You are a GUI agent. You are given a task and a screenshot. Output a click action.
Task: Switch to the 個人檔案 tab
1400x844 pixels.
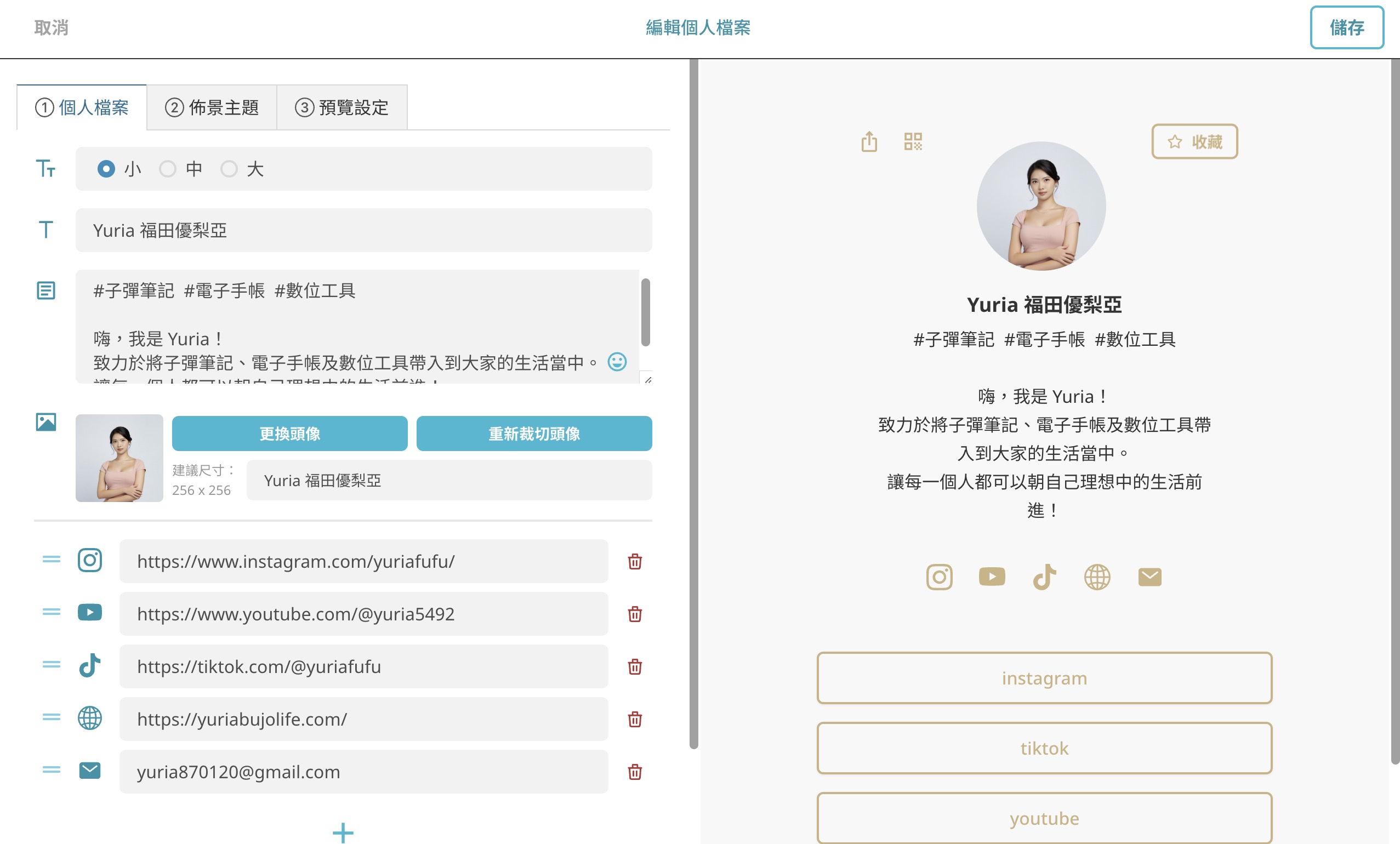pos(82,107)
